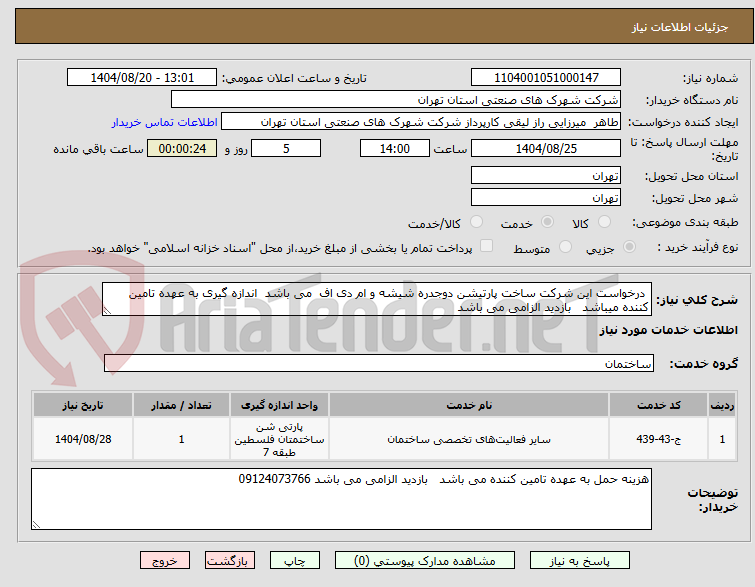Click the کد خدمت column header

[658, 405]
